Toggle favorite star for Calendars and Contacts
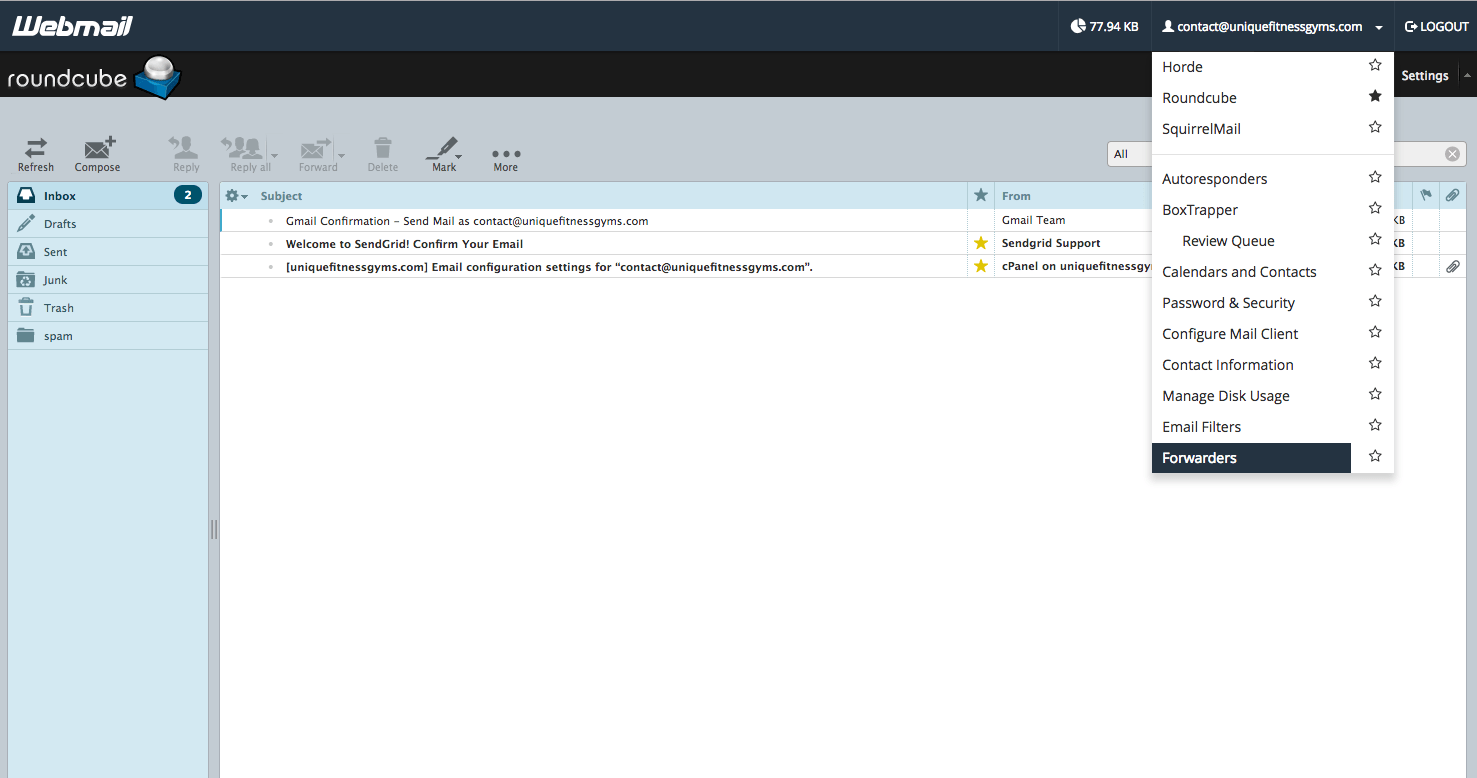The image size is (1477, 778). (x=1375, y=271)
